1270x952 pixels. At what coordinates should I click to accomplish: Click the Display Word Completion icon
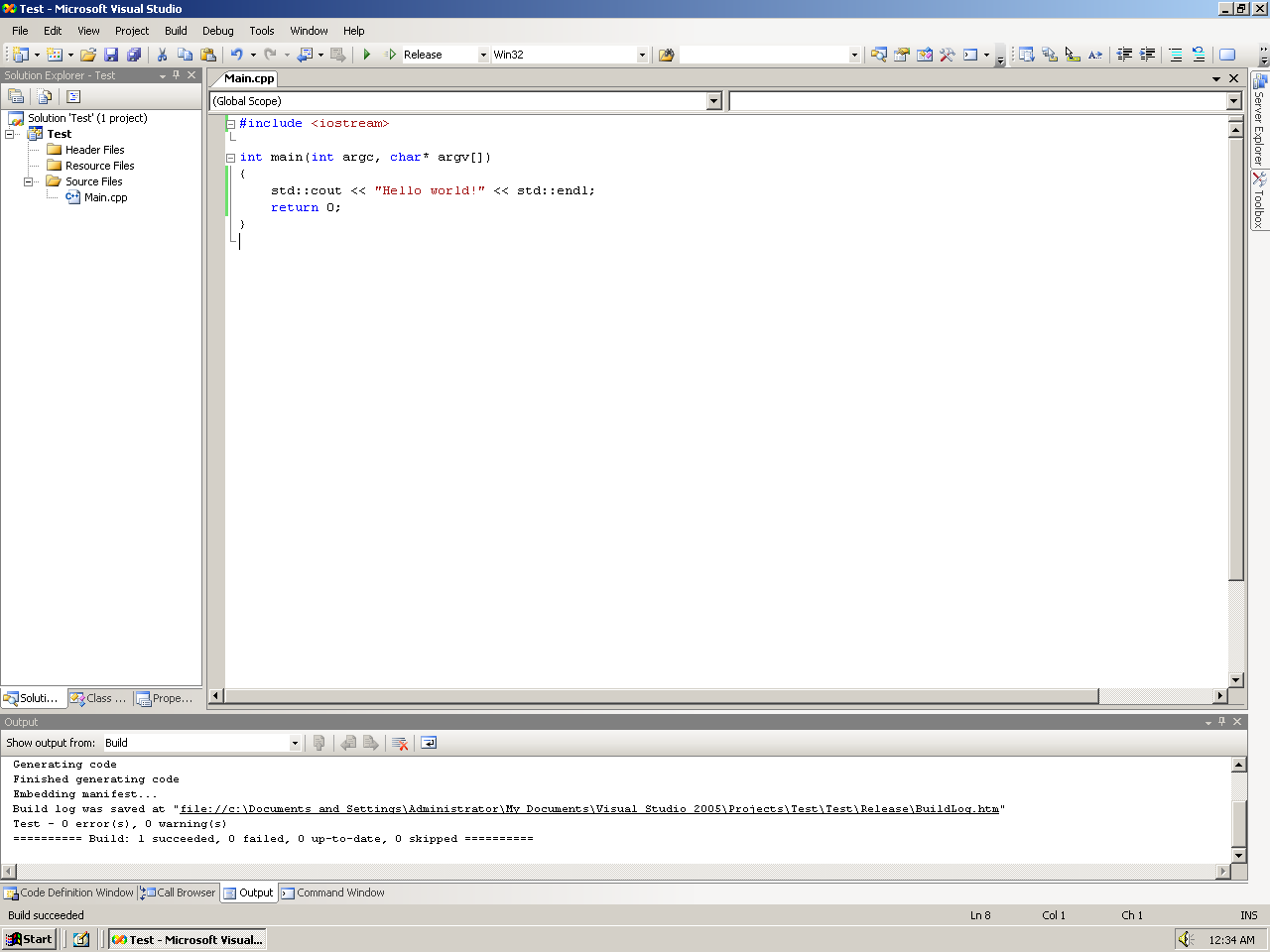tap(1095, 55)
